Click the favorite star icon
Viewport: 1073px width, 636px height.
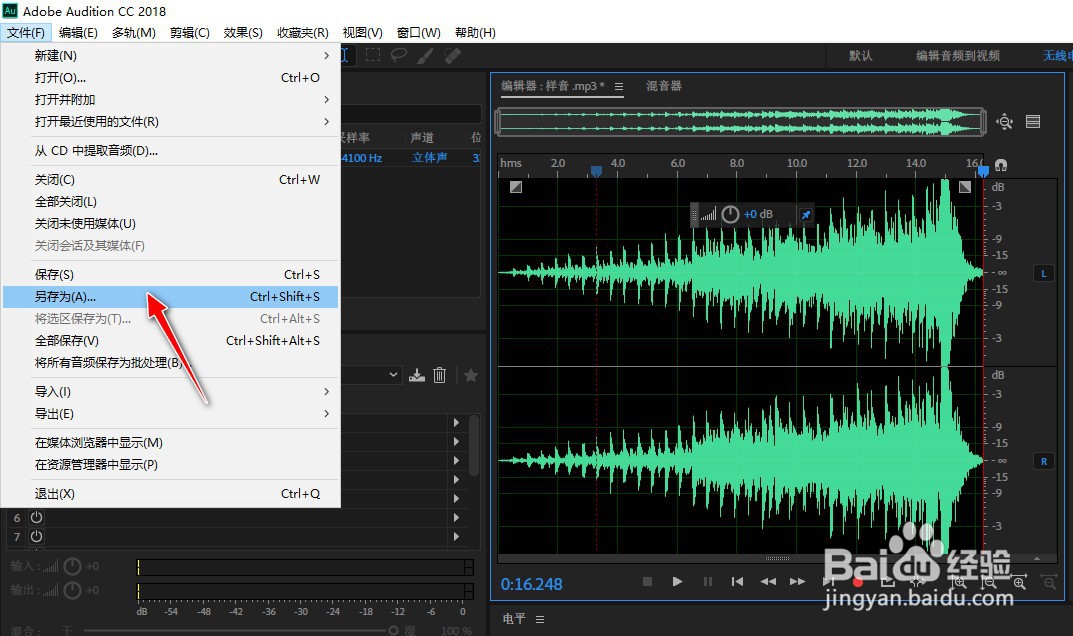coord(471,375)
